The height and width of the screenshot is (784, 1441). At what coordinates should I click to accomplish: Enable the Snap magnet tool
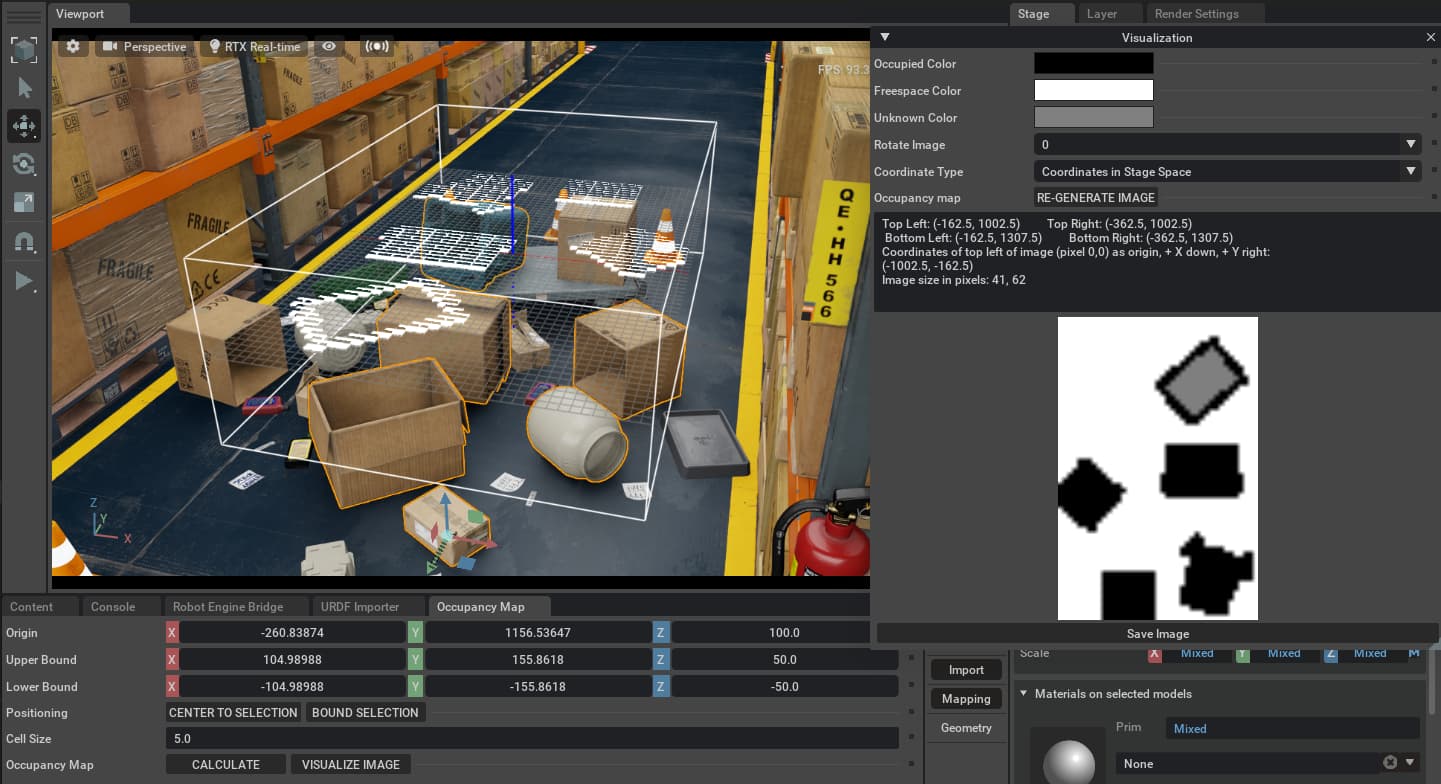click(22, 241)
